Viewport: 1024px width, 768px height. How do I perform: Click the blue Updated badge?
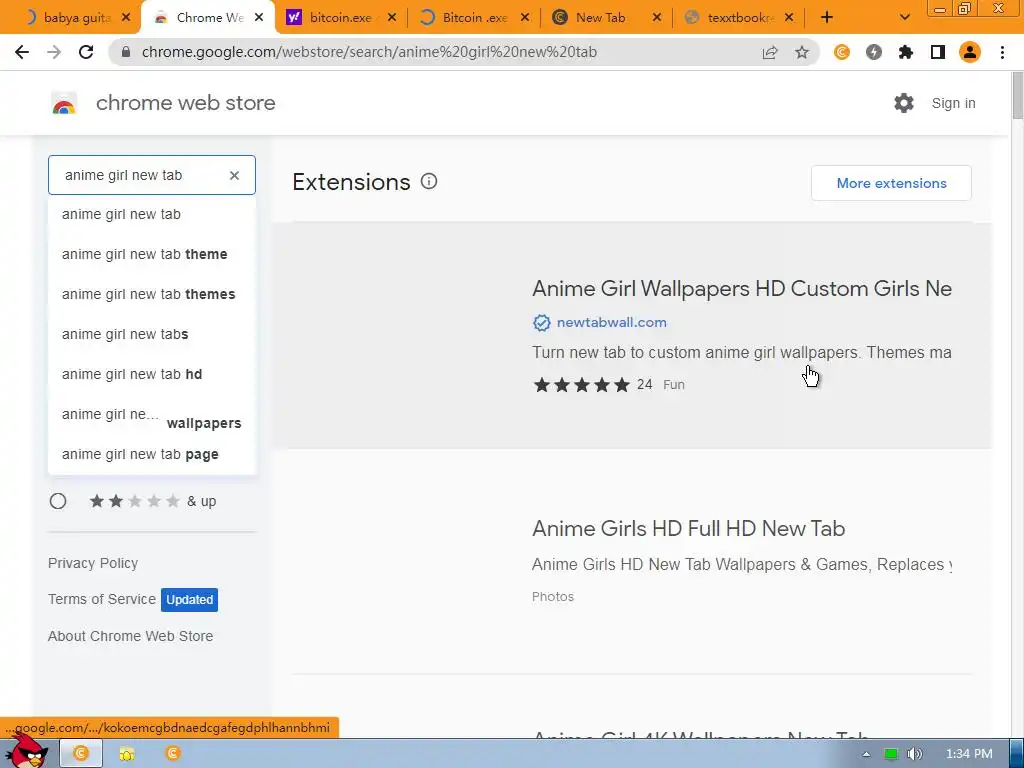click(189, 600)
